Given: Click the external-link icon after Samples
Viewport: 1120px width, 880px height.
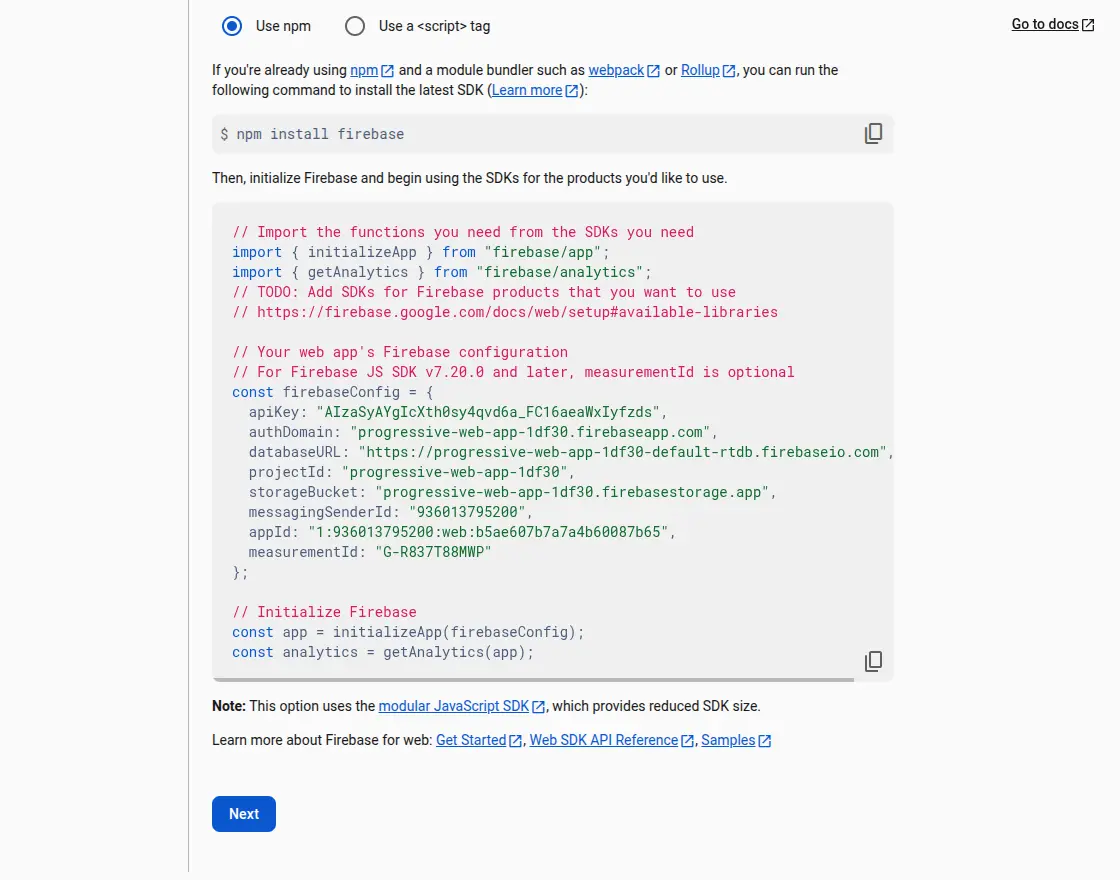Looking at the screenshot, I should pyautogui.click(x=764, y=741).
